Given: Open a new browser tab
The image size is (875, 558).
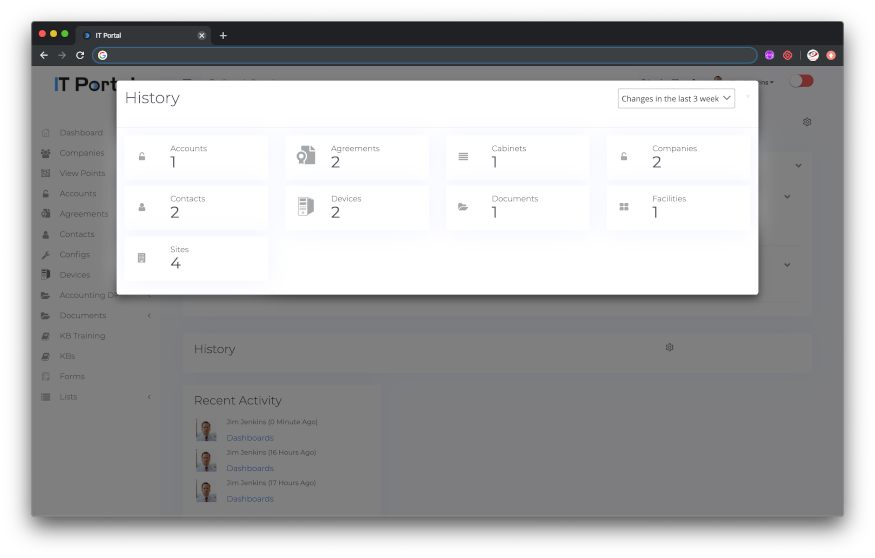Looking at the screenshot, I should tap(223, 36).
